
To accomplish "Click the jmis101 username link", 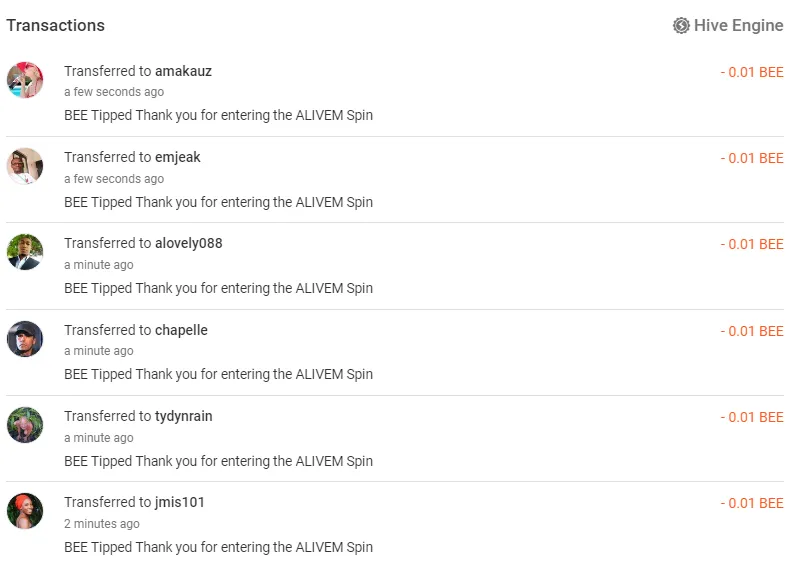I will 180,502.
